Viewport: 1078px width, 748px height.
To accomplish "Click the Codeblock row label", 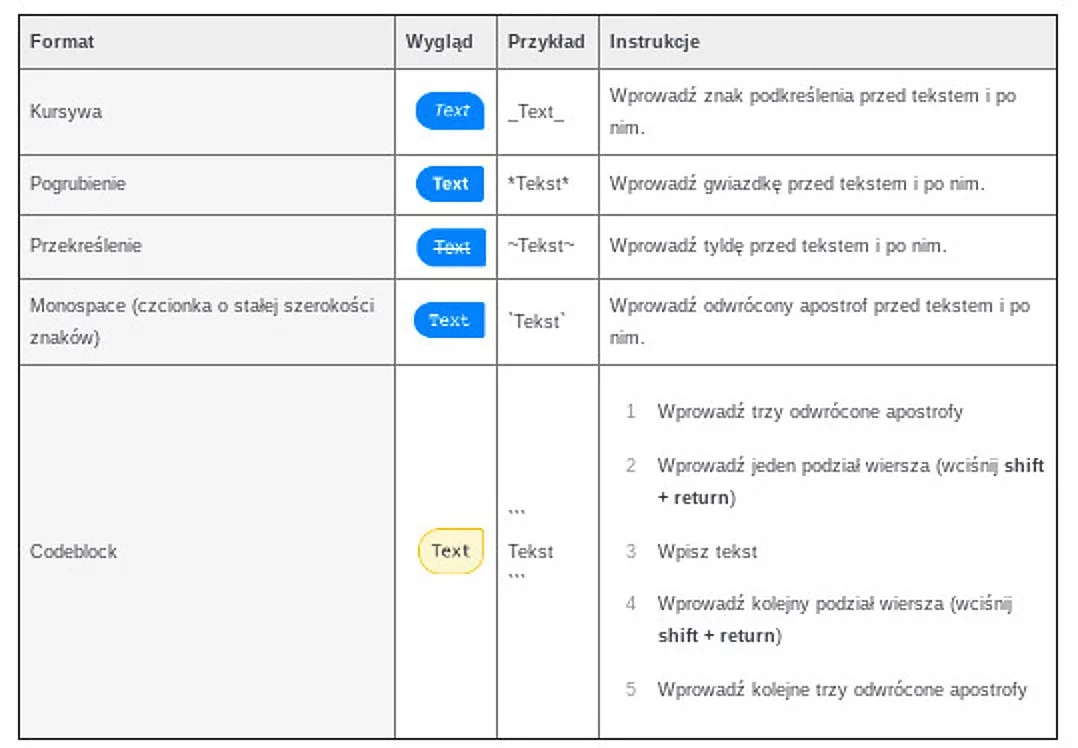I will [74, 551].
